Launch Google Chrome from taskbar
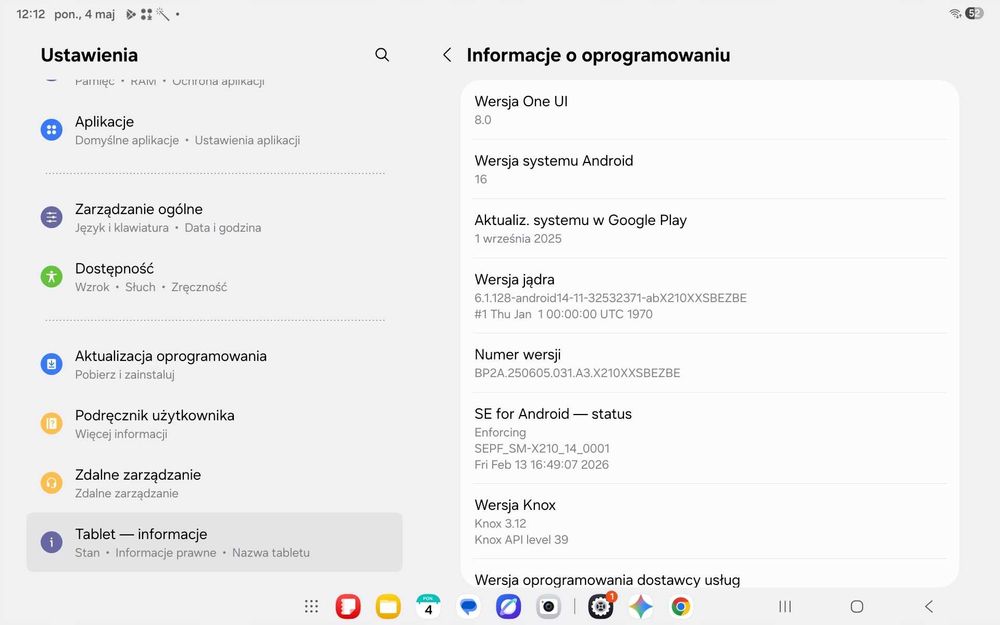1000x625 pixels. [x=680, y=607]
